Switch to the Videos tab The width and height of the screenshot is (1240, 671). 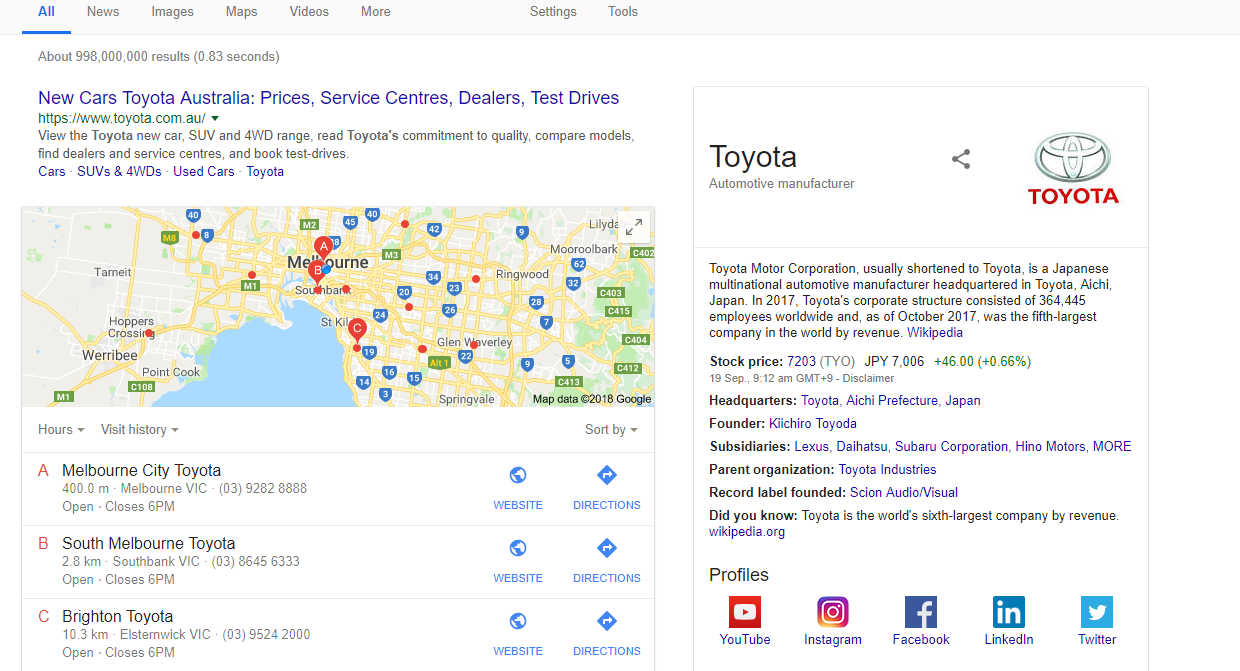[x=309, y=12]
